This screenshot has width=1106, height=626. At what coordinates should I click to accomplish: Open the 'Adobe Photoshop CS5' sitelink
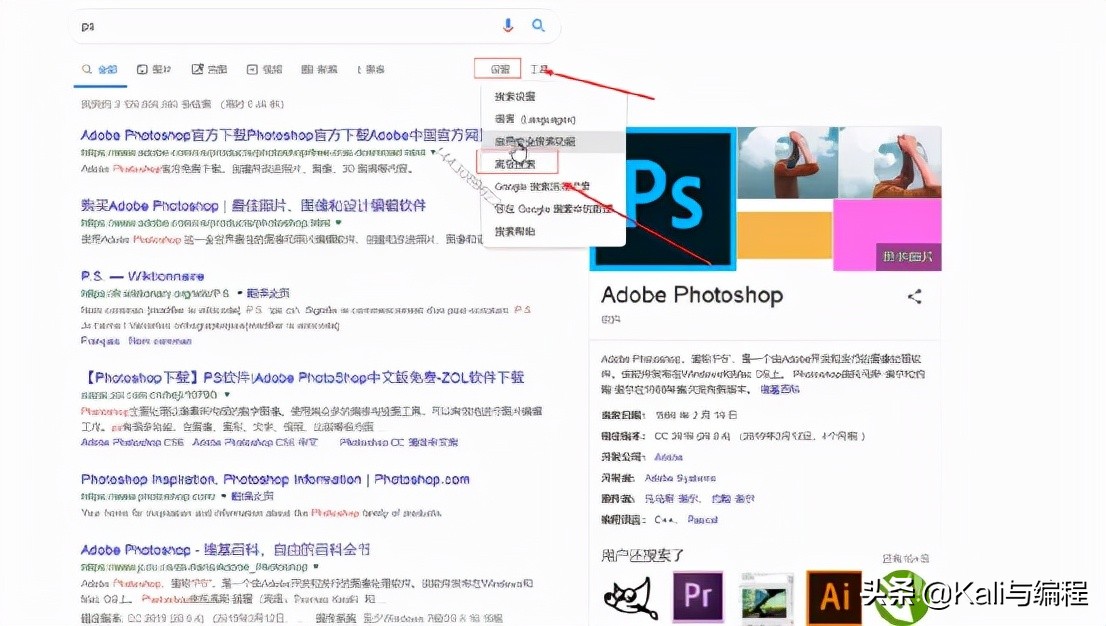(255, 443)
